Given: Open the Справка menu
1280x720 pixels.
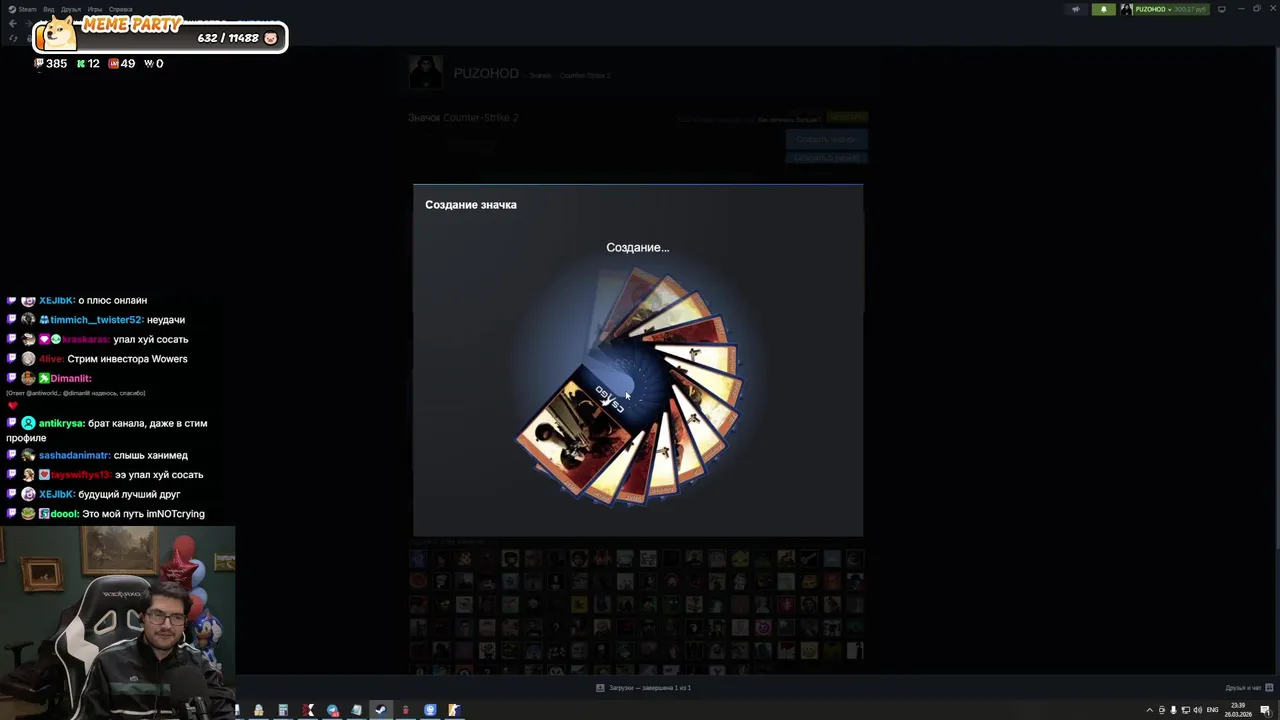Looking at the screenshot, I should click(x=120, y=9).
